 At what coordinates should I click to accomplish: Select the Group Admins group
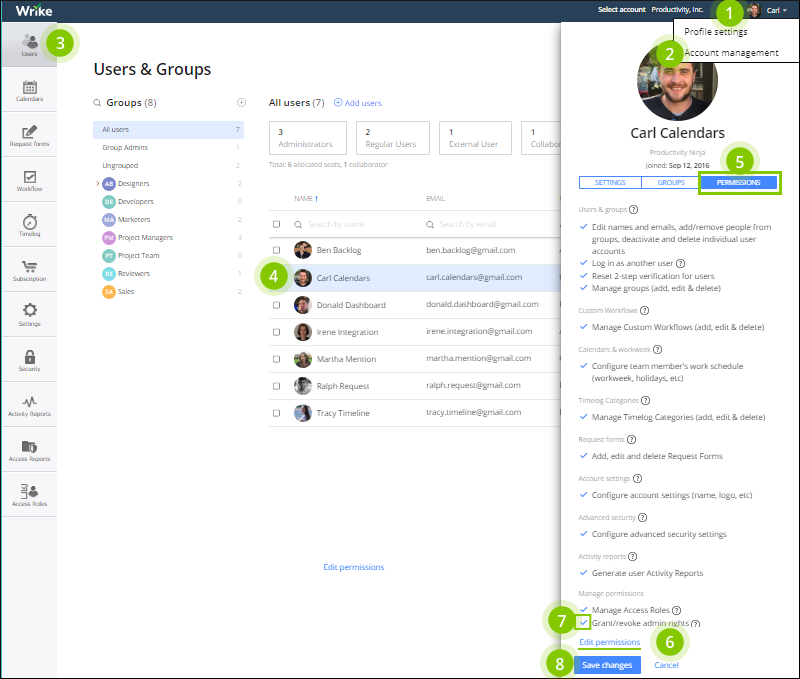coord(125,147)
